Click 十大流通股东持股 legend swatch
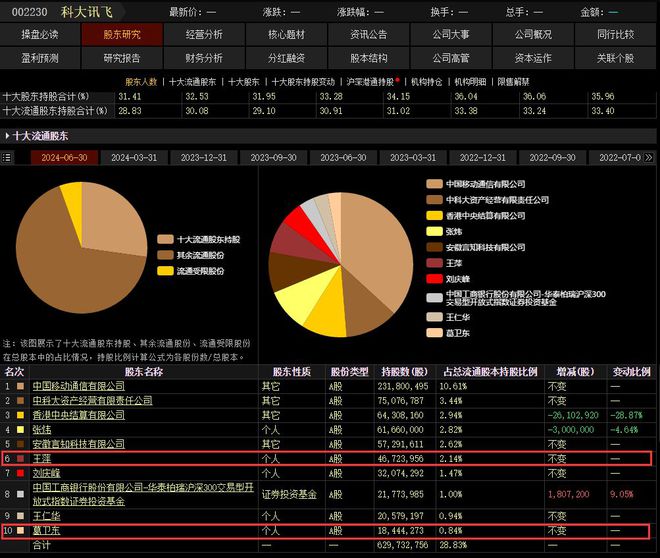Image resolution: width=660 pixels, height=558 pixels. [x=165, y=239]
